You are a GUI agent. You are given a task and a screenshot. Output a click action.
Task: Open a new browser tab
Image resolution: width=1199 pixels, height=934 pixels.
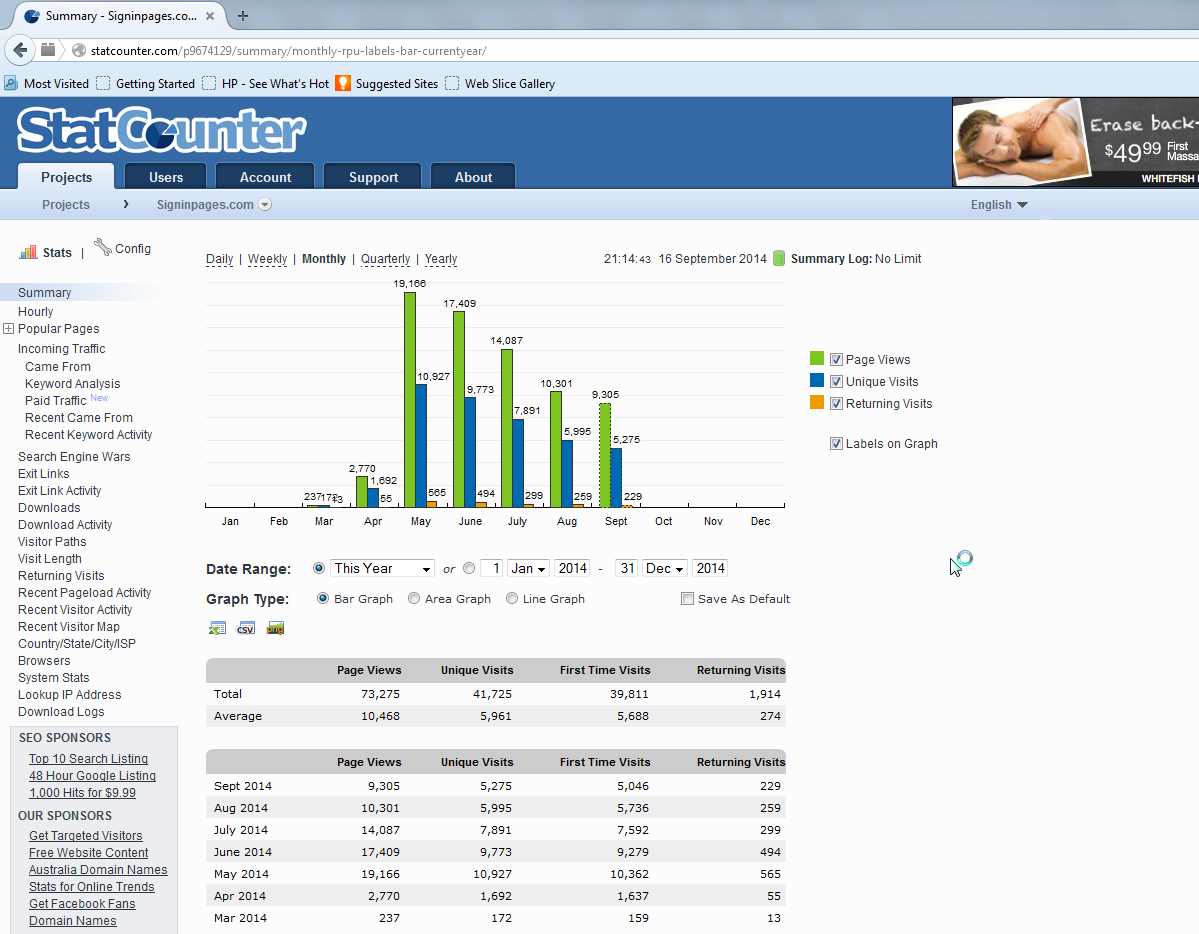click(243, 15)
